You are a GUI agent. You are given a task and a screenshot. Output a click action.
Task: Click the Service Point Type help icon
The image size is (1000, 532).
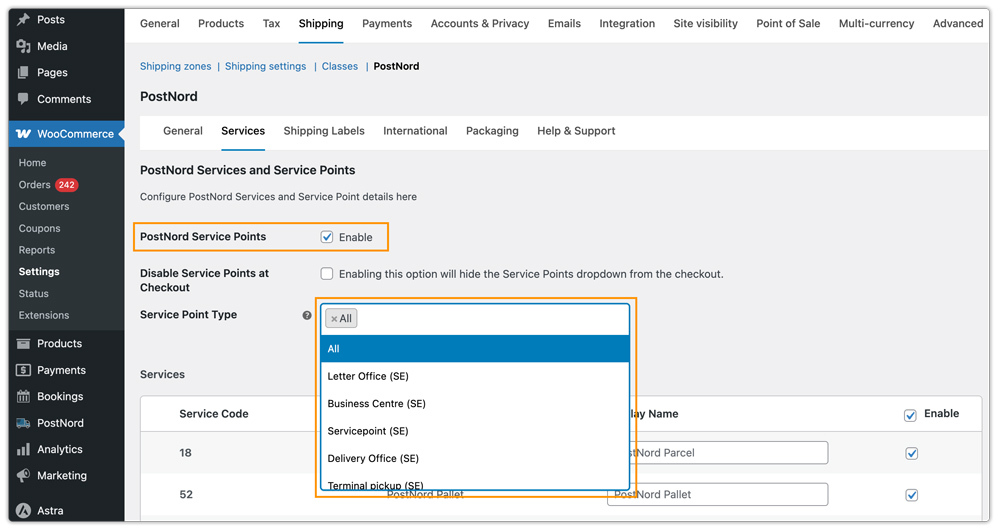point(307,315)
